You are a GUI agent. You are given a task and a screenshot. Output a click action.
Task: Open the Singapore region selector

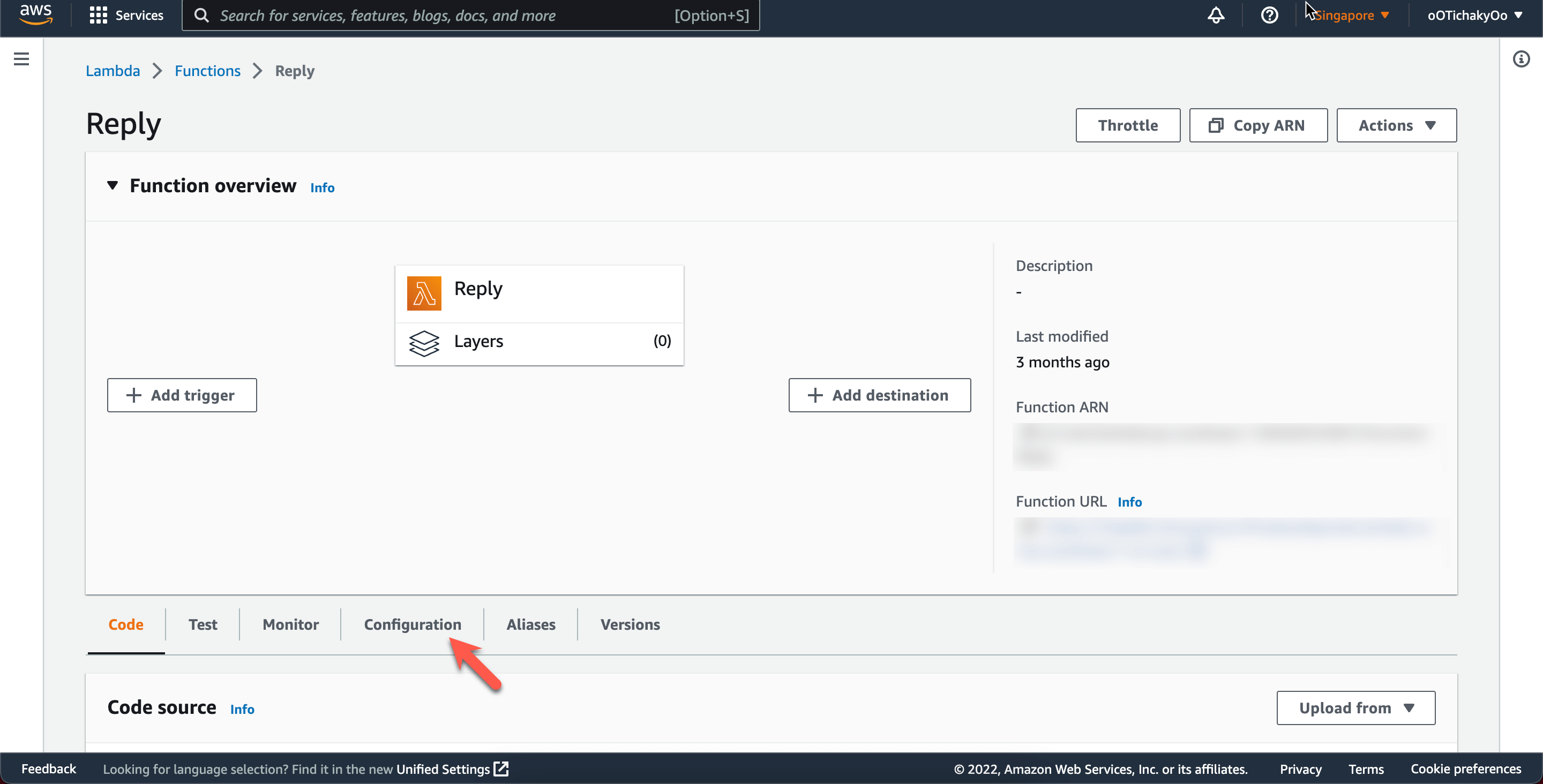click(1349, 15)
